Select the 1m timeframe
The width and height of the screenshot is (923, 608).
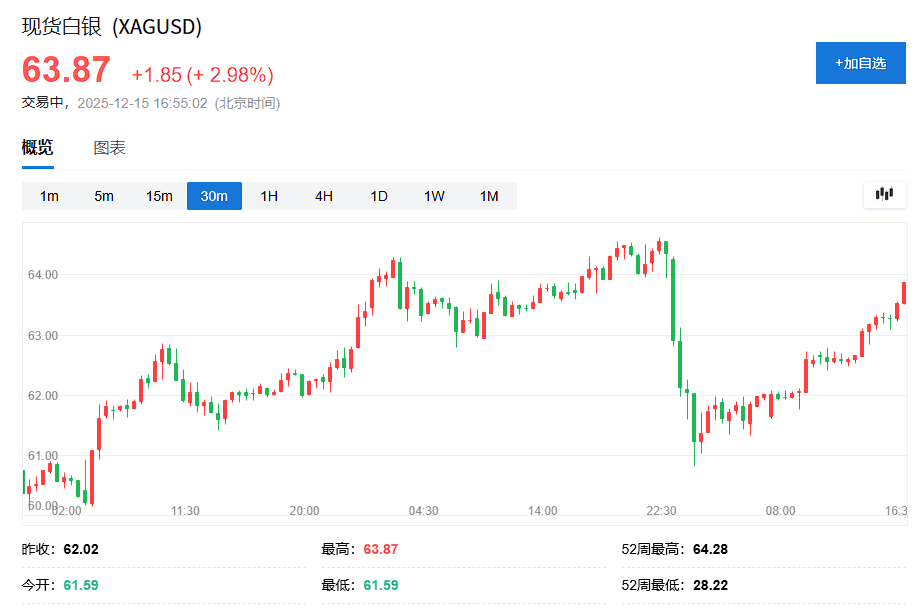(47, 196)
